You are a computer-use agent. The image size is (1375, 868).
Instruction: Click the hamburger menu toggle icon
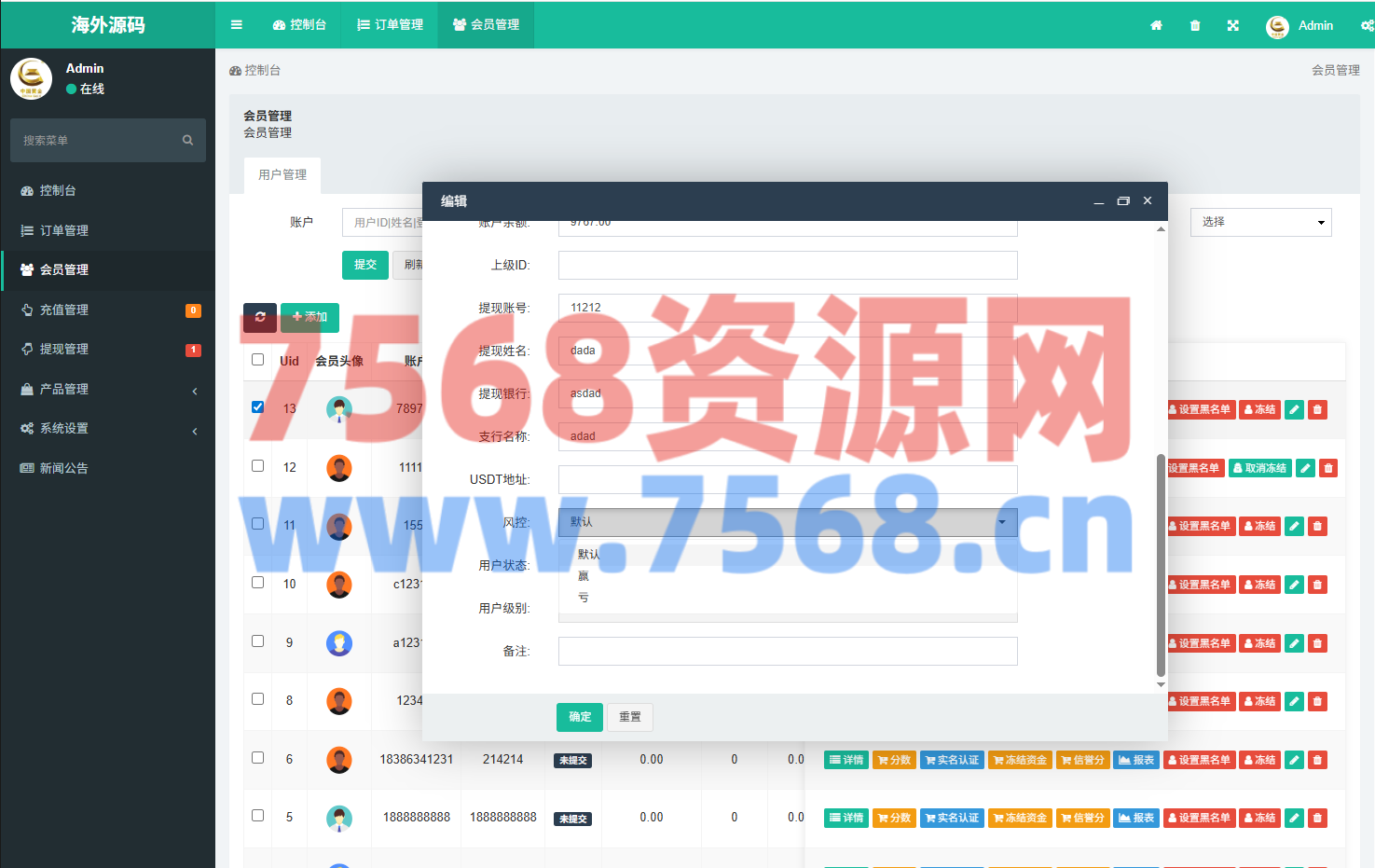tap(237, 25)
